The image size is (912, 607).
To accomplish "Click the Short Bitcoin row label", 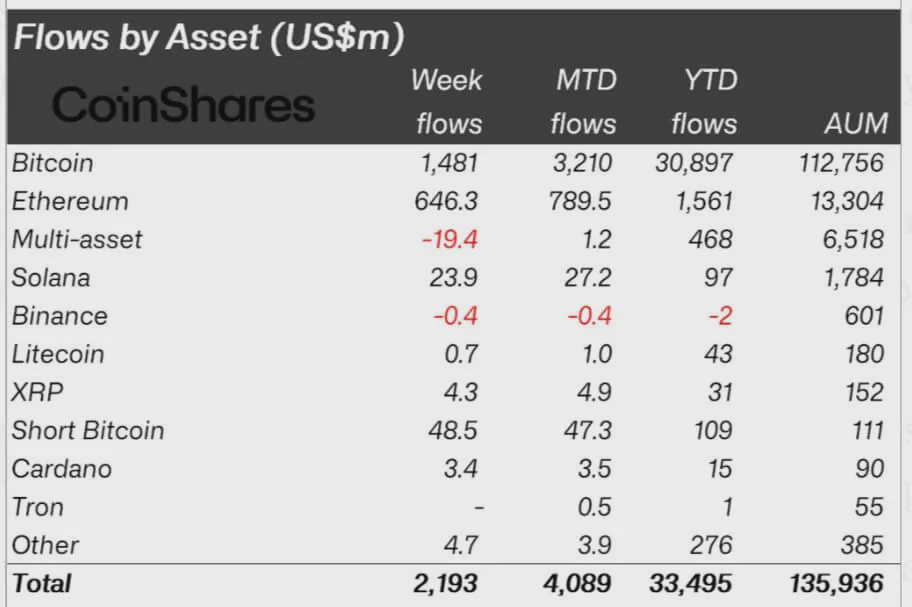I will point(88,430).
